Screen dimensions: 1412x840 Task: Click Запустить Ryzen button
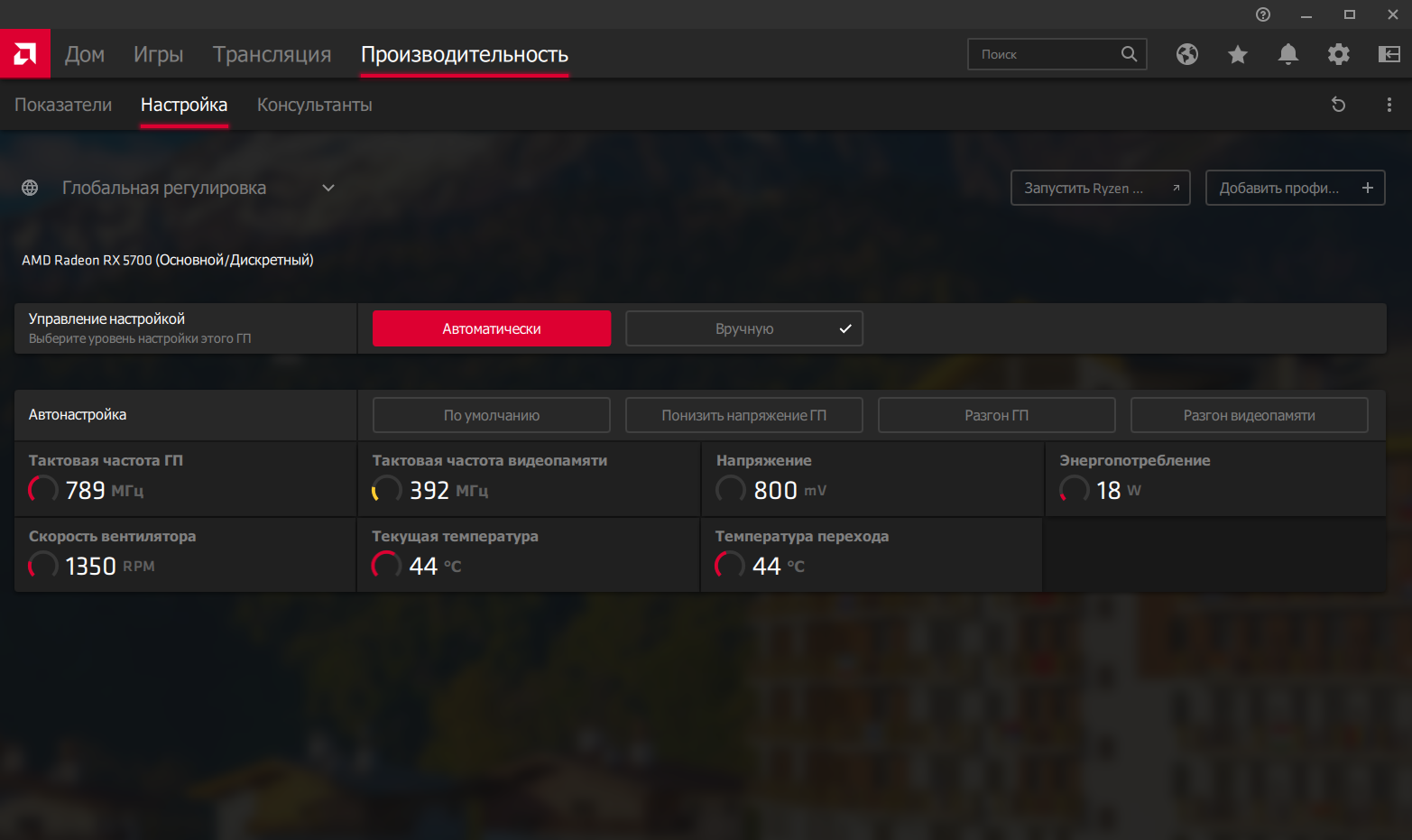[1101, 188]
